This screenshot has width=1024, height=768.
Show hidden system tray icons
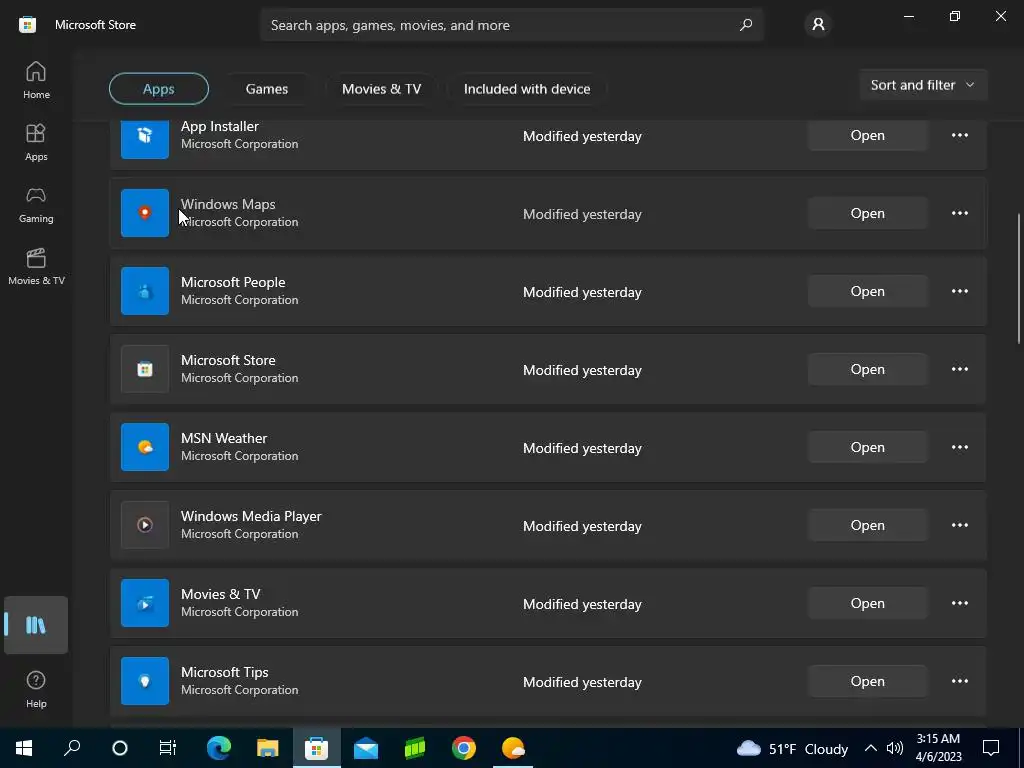(x=871, y=748)
